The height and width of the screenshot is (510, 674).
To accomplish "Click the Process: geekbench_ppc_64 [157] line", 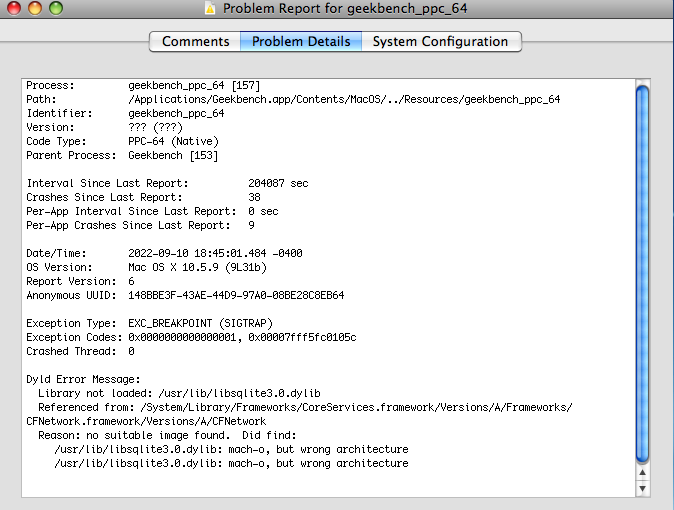I will (143, 86).
